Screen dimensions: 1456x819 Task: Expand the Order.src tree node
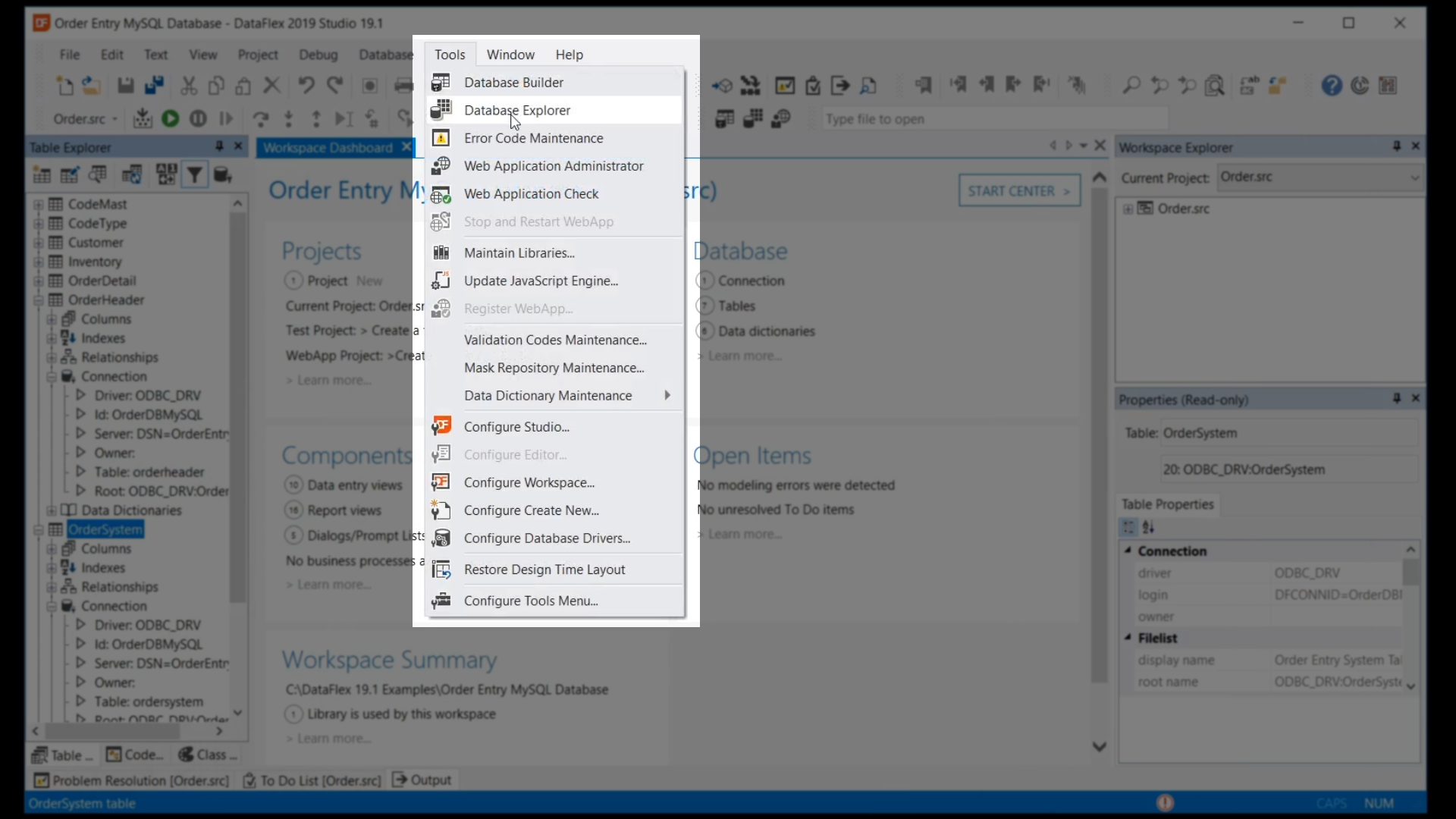pos(1128,209)
